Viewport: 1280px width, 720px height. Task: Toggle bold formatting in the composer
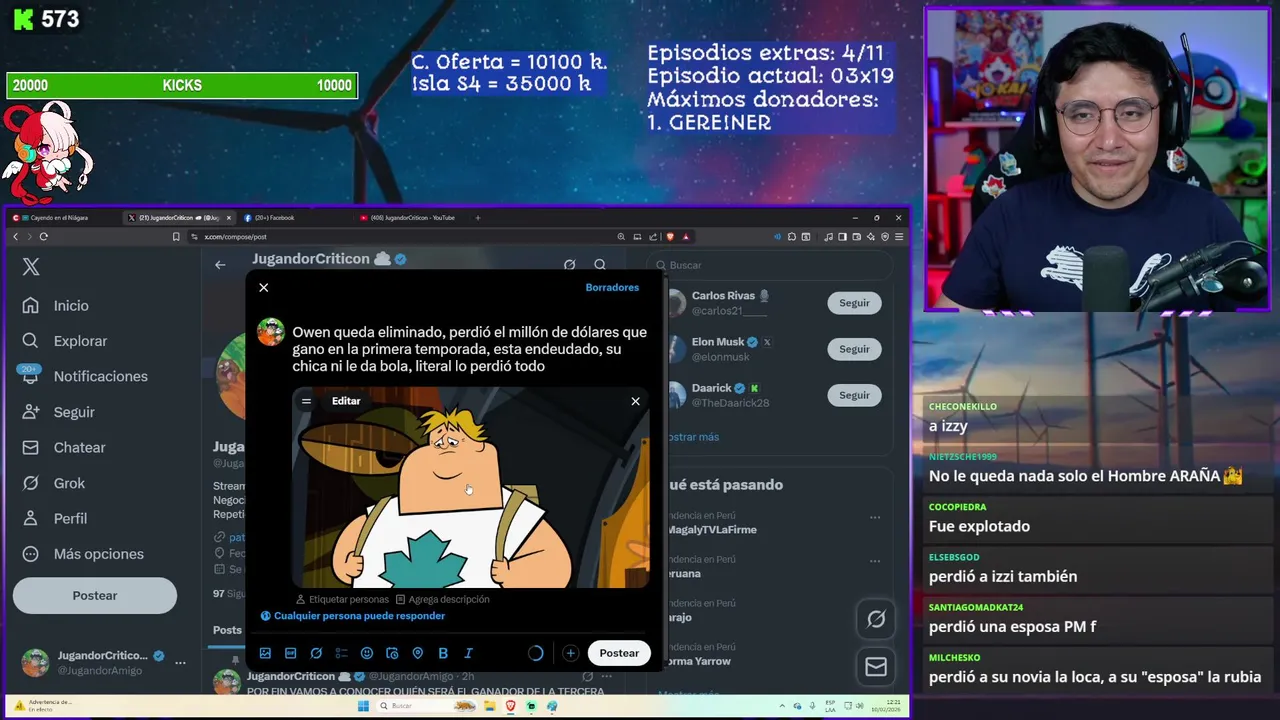click(443, 653)
